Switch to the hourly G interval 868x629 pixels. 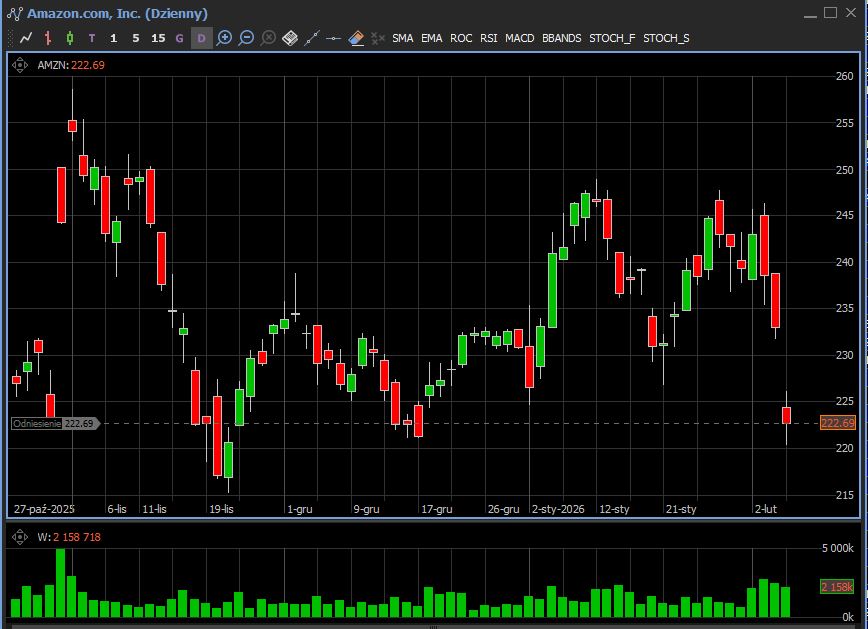[x=180, y=38]
